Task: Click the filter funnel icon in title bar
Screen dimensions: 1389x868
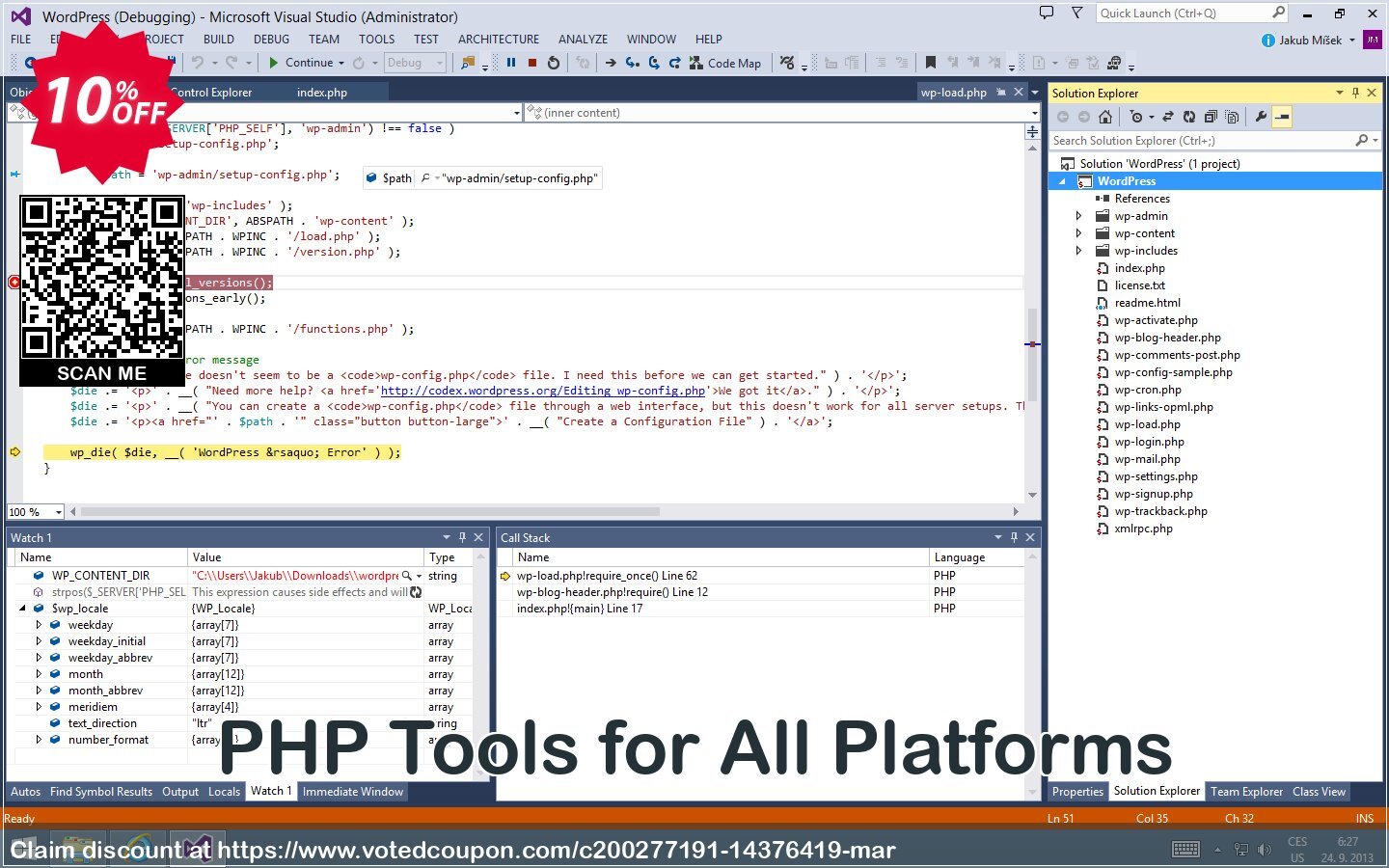Action: [x=1077, y=13]
